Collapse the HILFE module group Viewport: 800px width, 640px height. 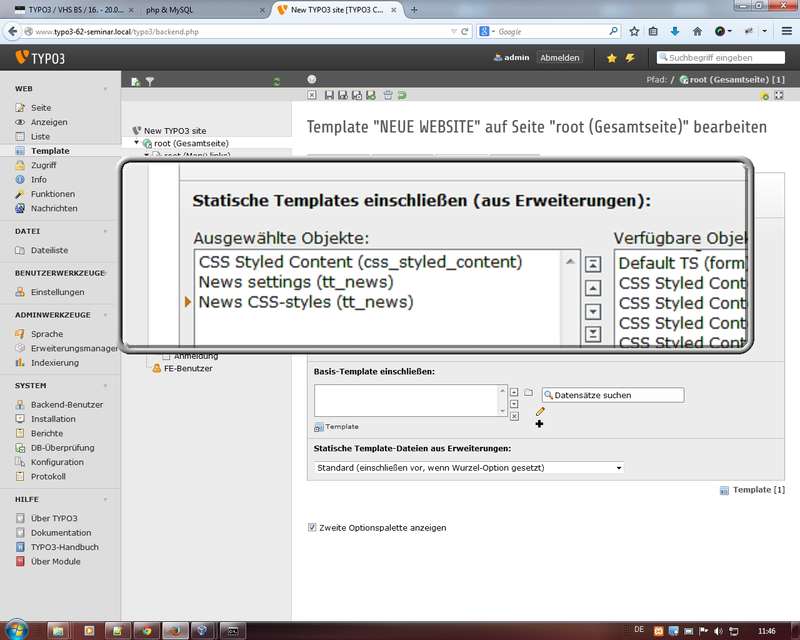[106, 499]
